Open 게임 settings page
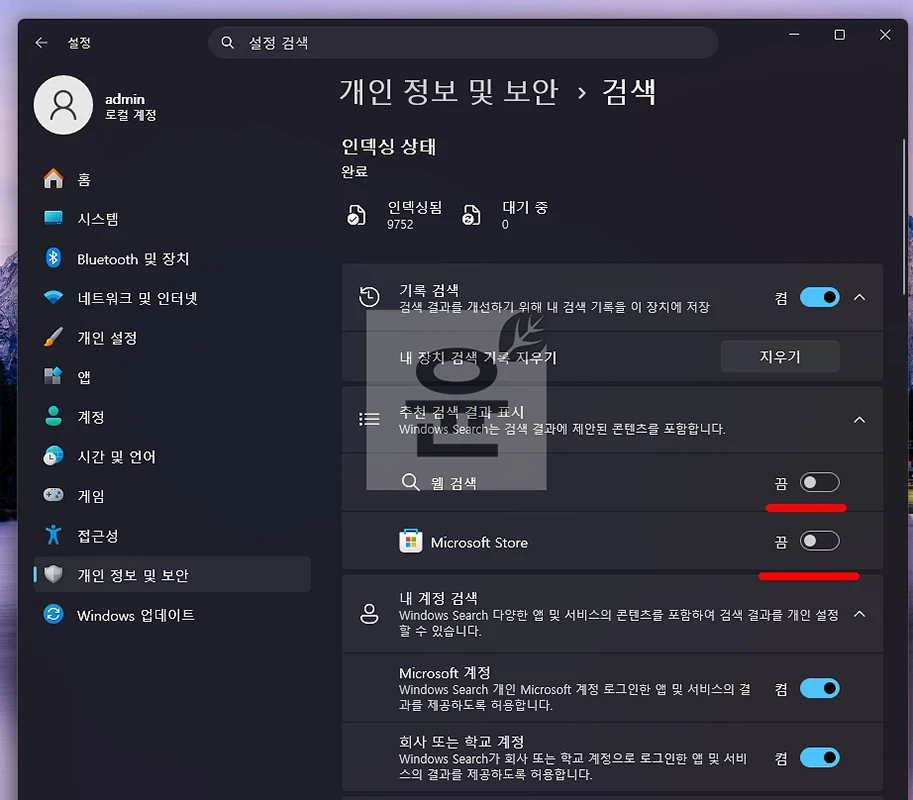The image size is (913, 800). click(172, 495)
